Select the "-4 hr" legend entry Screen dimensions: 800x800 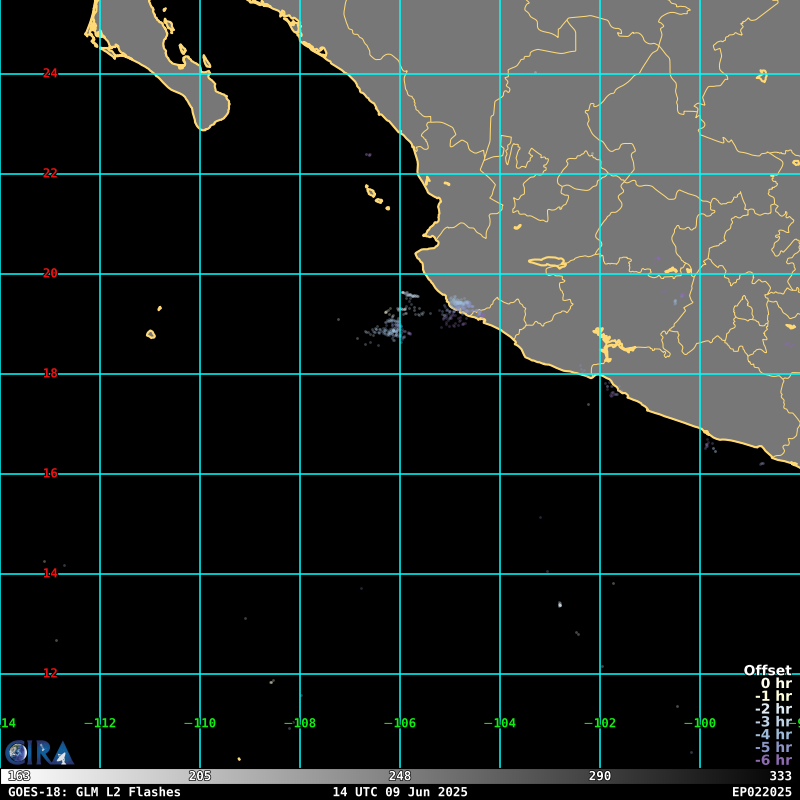773,734
